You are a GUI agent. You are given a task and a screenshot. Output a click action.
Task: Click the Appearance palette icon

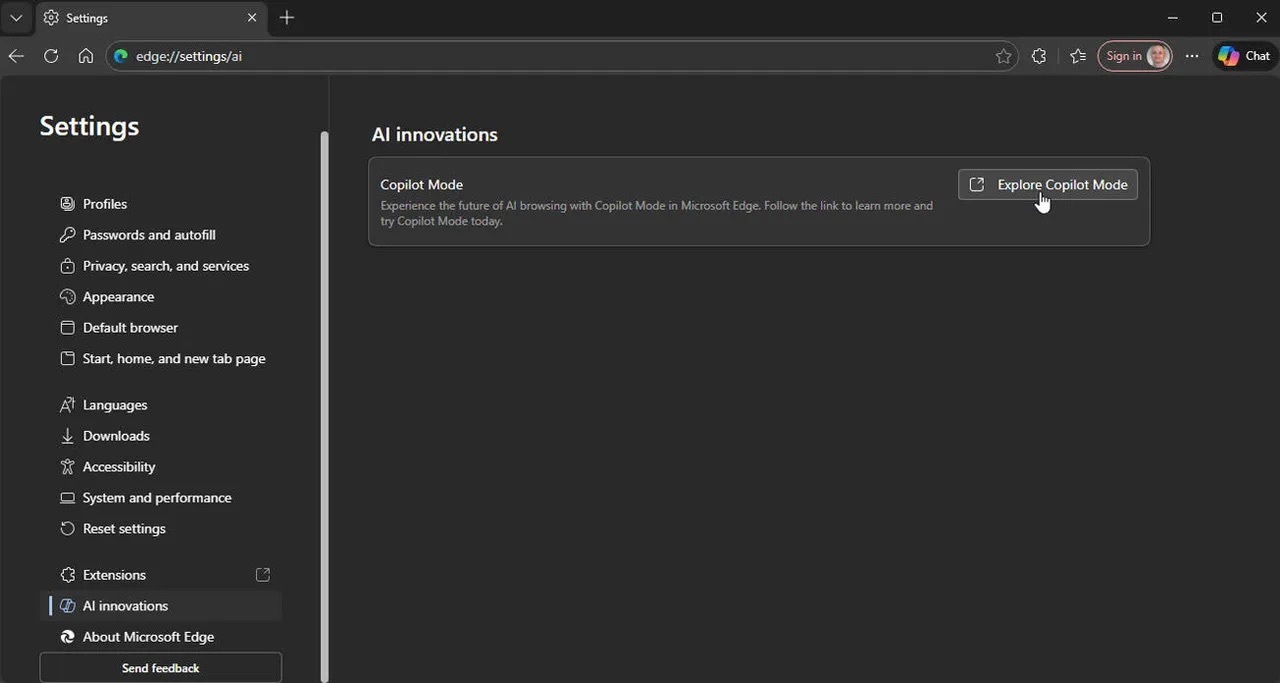pos(67,297)
